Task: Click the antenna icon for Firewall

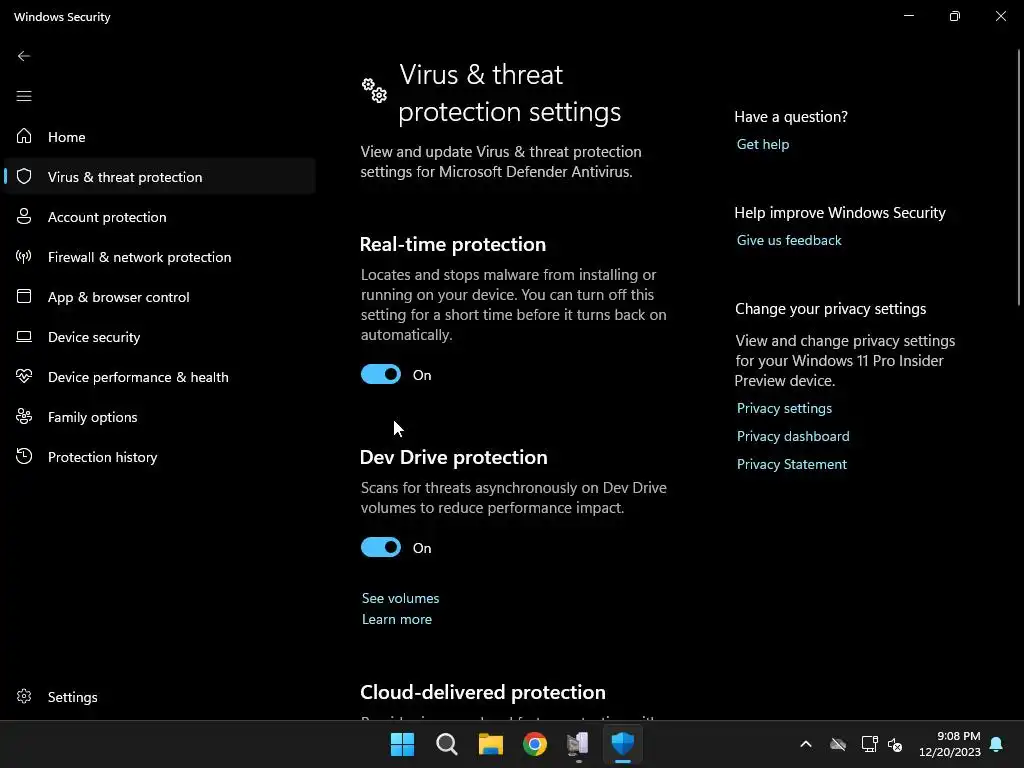Action: (x=24, y=257)
